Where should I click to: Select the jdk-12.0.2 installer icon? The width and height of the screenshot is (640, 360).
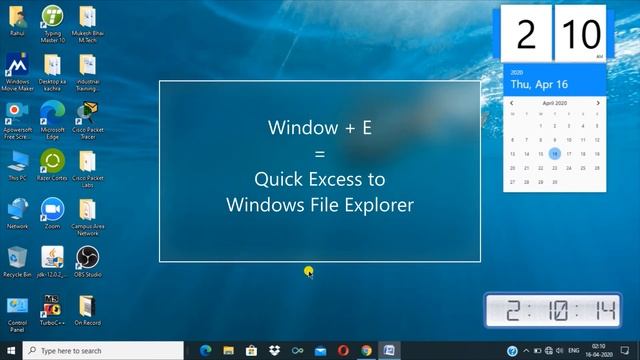coord(52,262)
